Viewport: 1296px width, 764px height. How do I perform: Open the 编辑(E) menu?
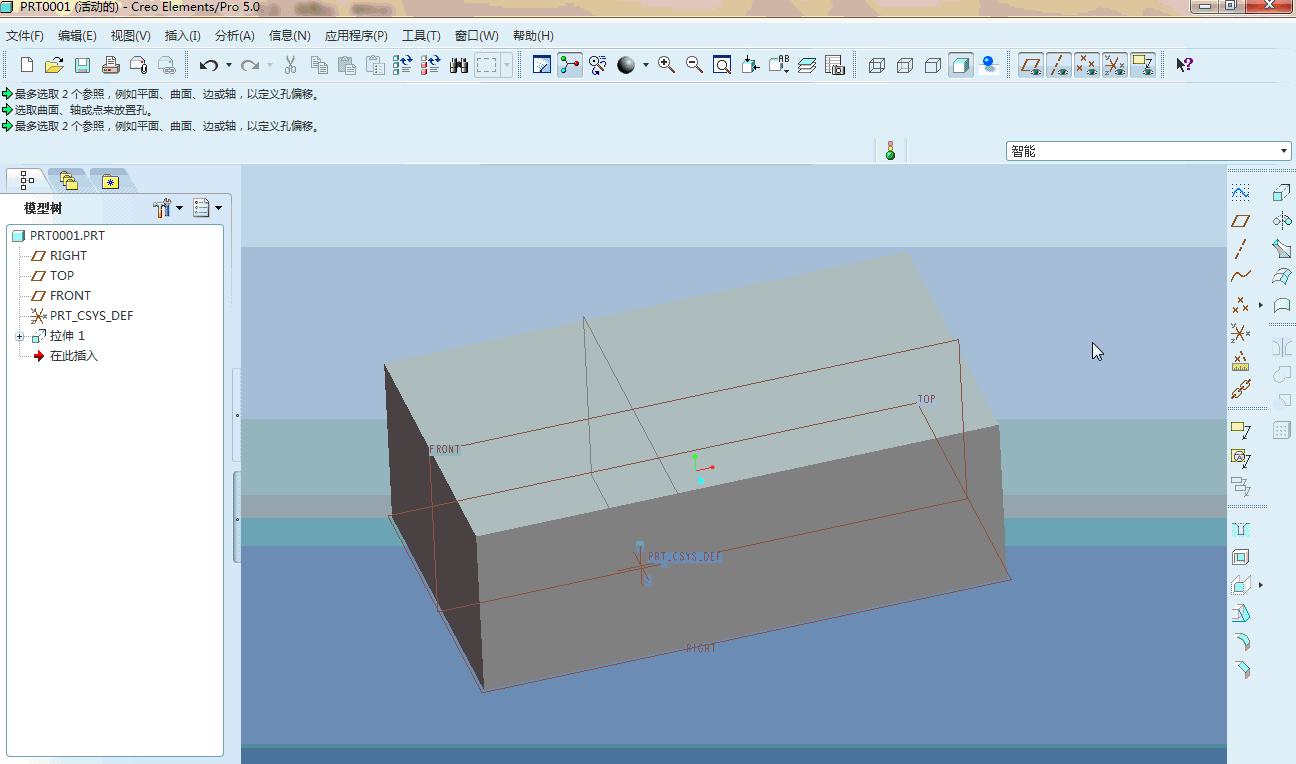[77, 36]
